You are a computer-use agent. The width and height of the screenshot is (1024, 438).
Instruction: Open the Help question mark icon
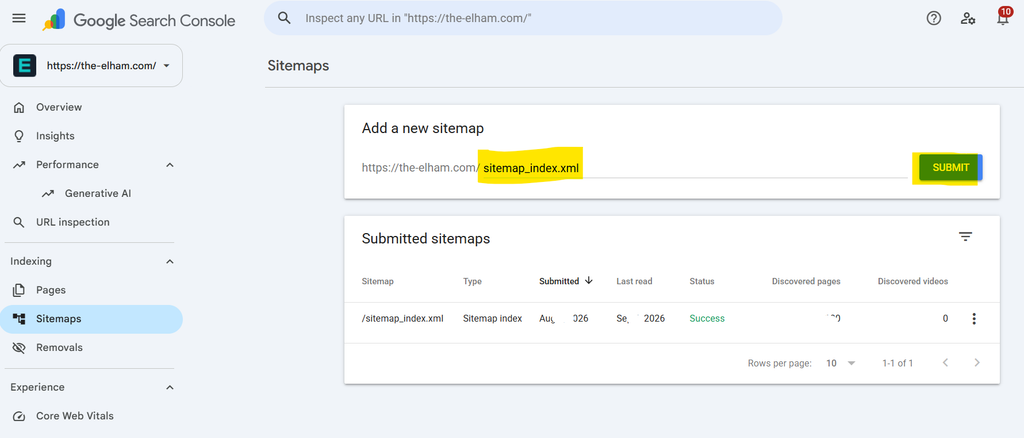(x=934, y=18)
